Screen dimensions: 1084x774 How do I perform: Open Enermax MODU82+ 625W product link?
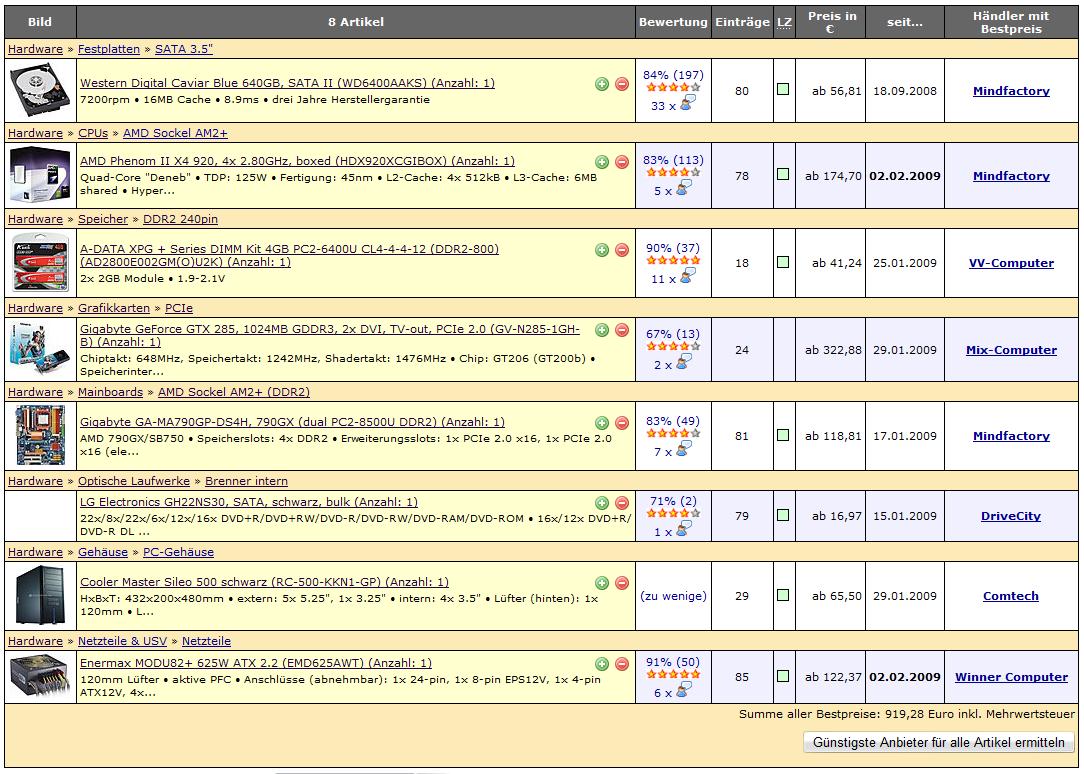(x=256, y=663)
